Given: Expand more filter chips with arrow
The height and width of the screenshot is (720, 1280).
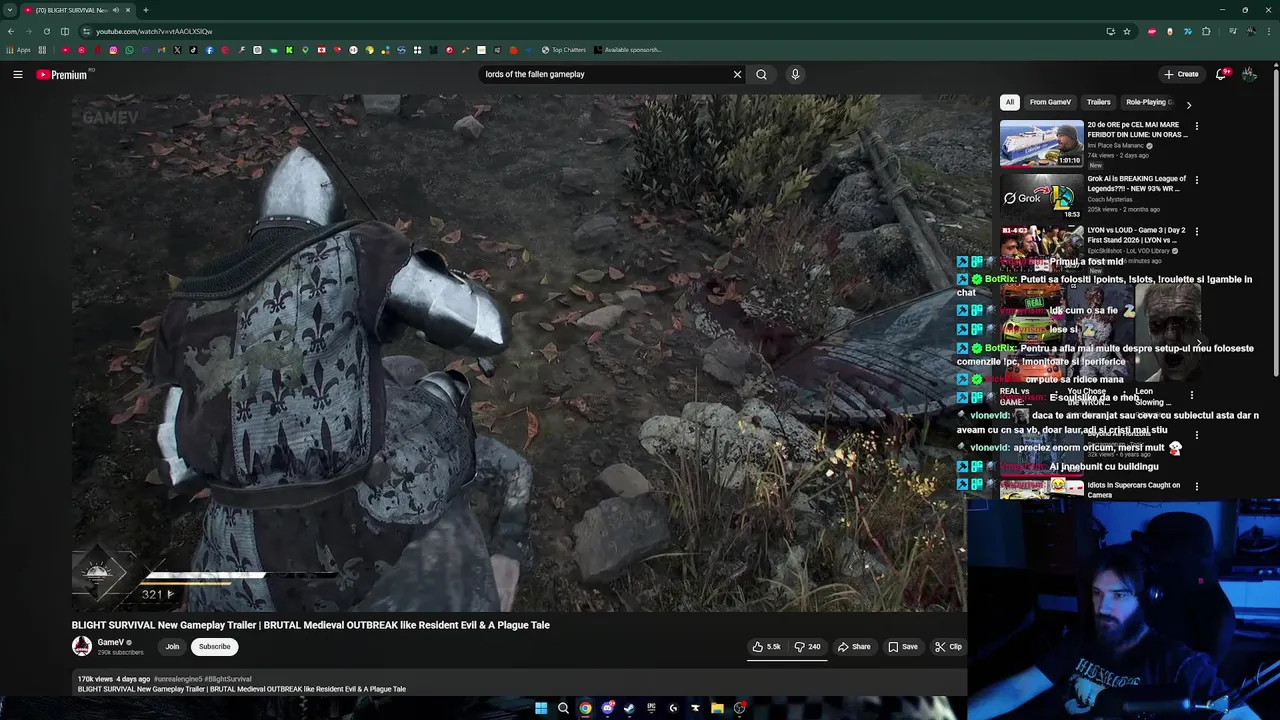Looking at the screenshot, I should click(x=1188, y=104).
